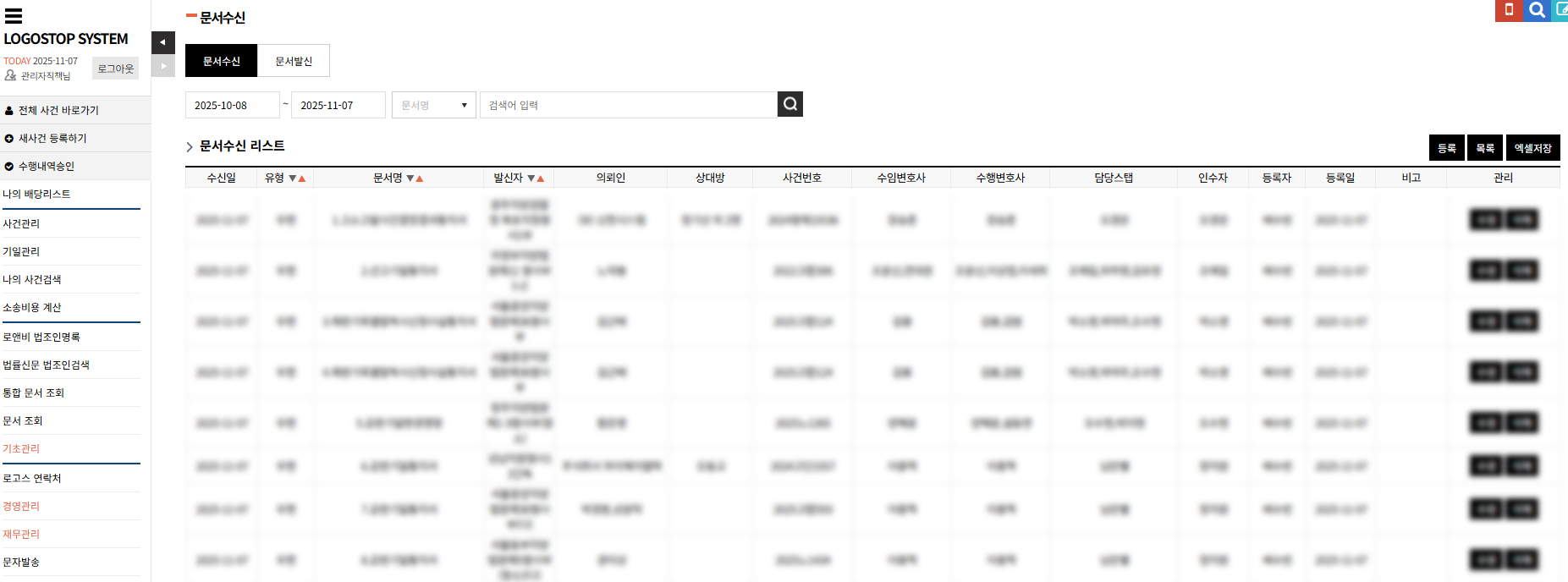Click the 로그아웃 button
The image size is (1568, 582).
[x=115, y=69]
